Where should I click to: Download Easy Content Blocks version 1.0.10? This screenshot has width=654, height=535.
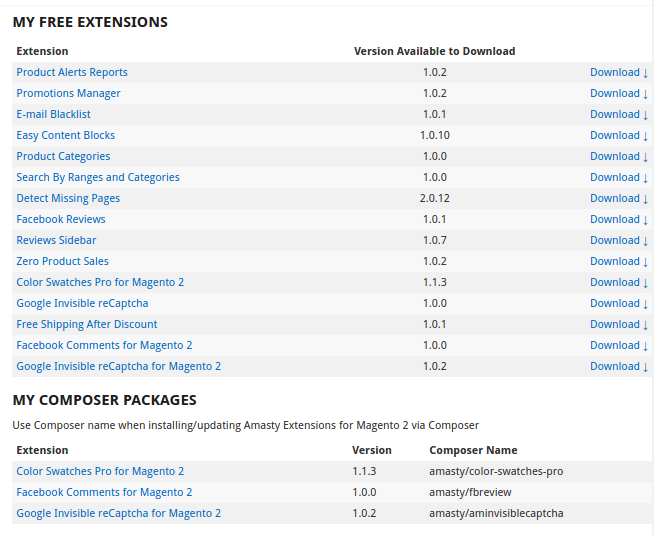point(619,135)
